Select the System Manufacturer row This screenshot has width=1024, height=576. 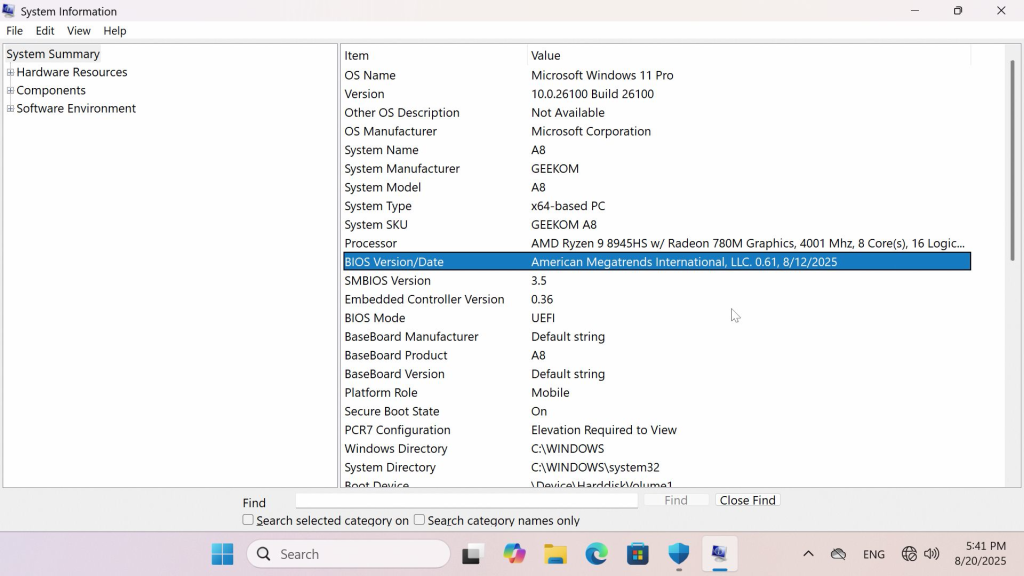(x=656, y=168)
